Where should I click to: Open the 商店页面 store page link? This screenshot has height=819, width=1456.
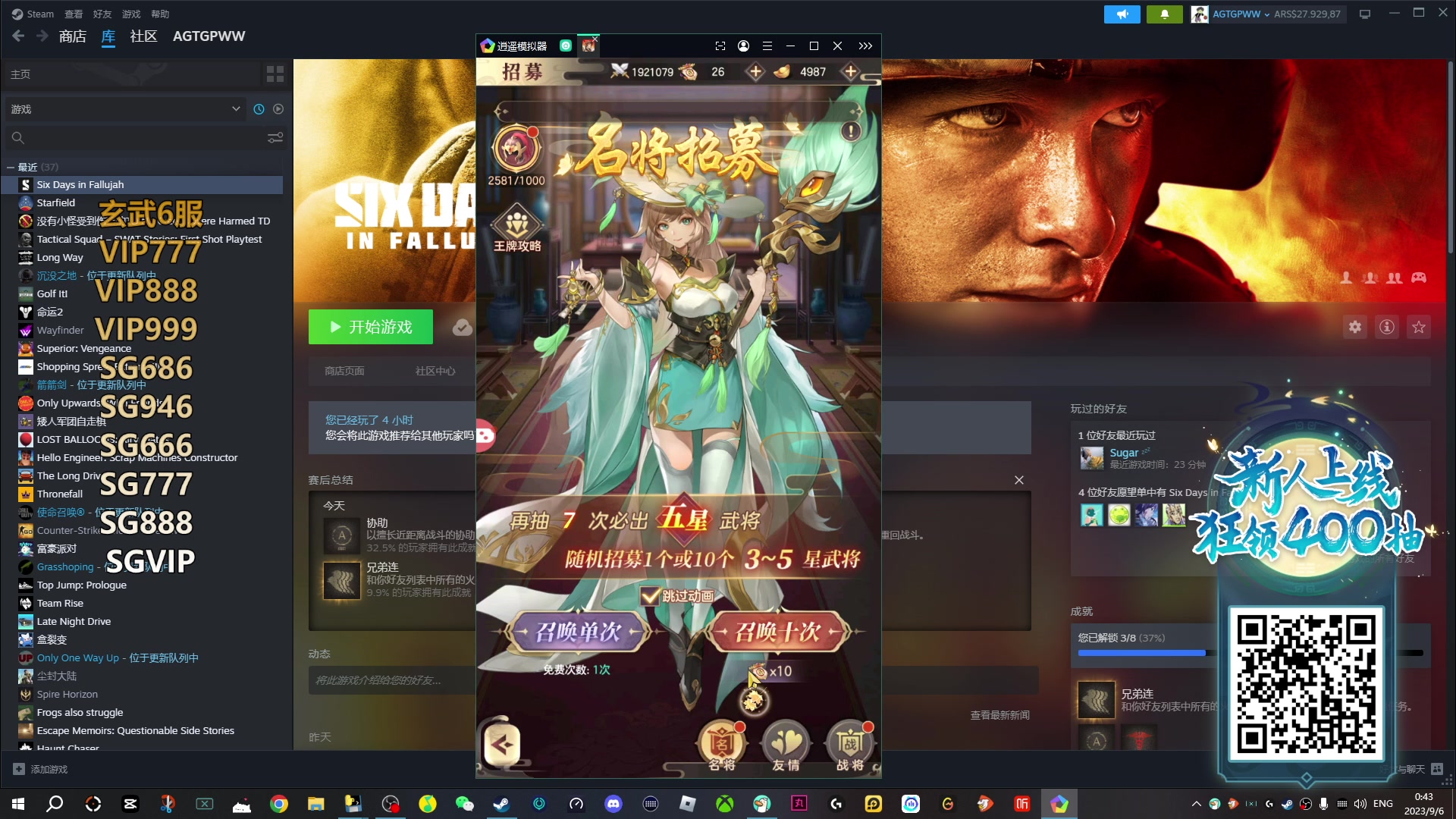tap(344, 371)
